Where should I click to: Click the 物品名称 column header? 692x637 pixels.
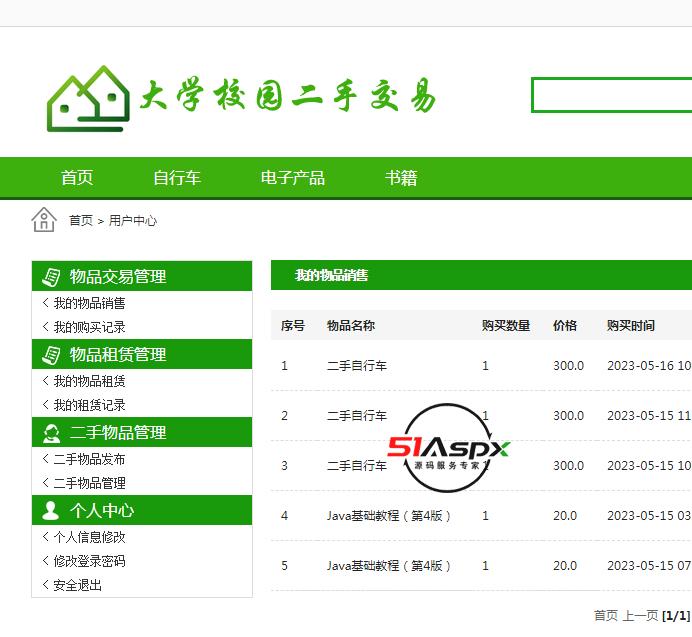coord(351,326)
